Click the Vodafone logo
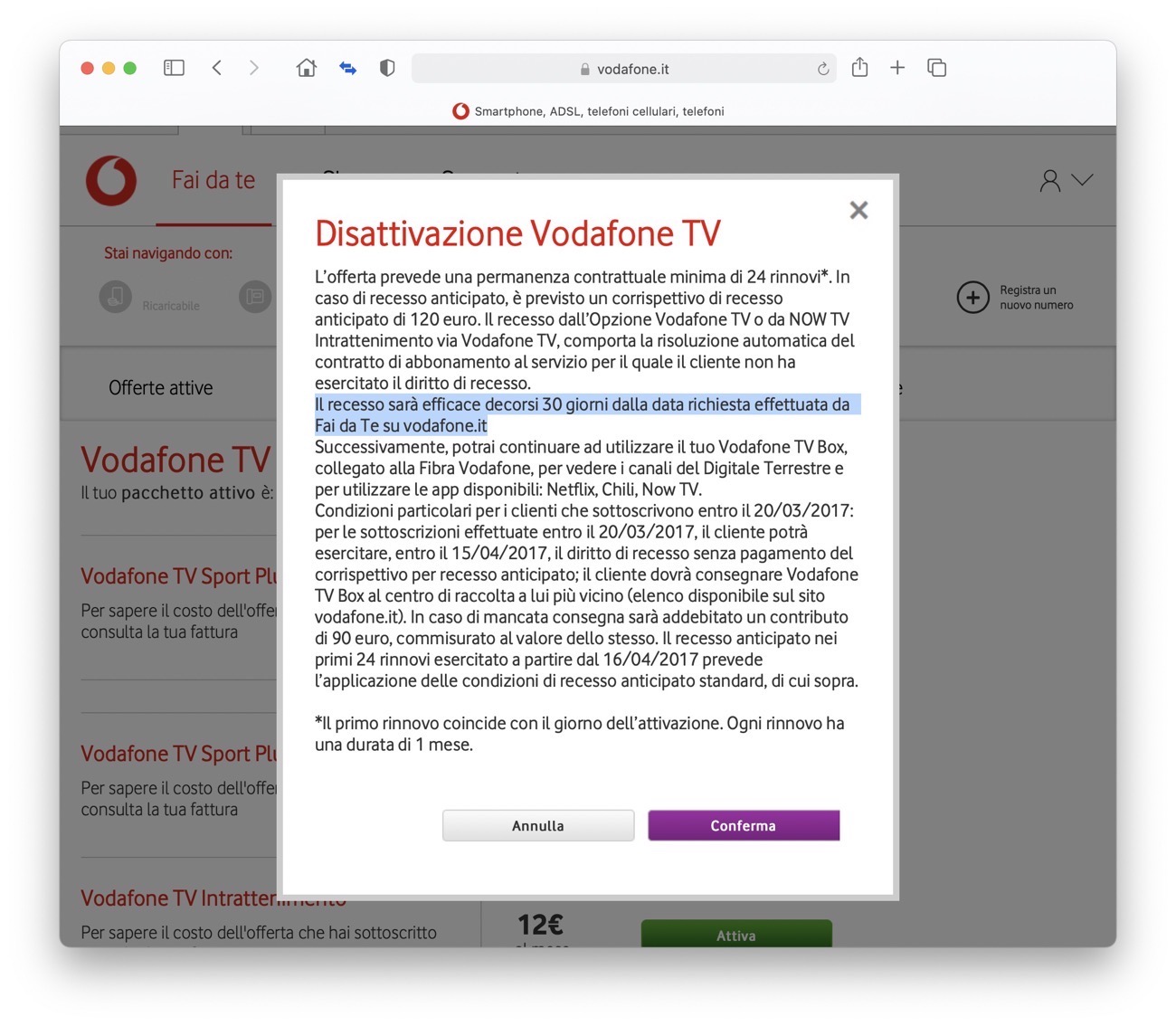This screenshot has width=1176, height=1026. (x=111, y=180)
